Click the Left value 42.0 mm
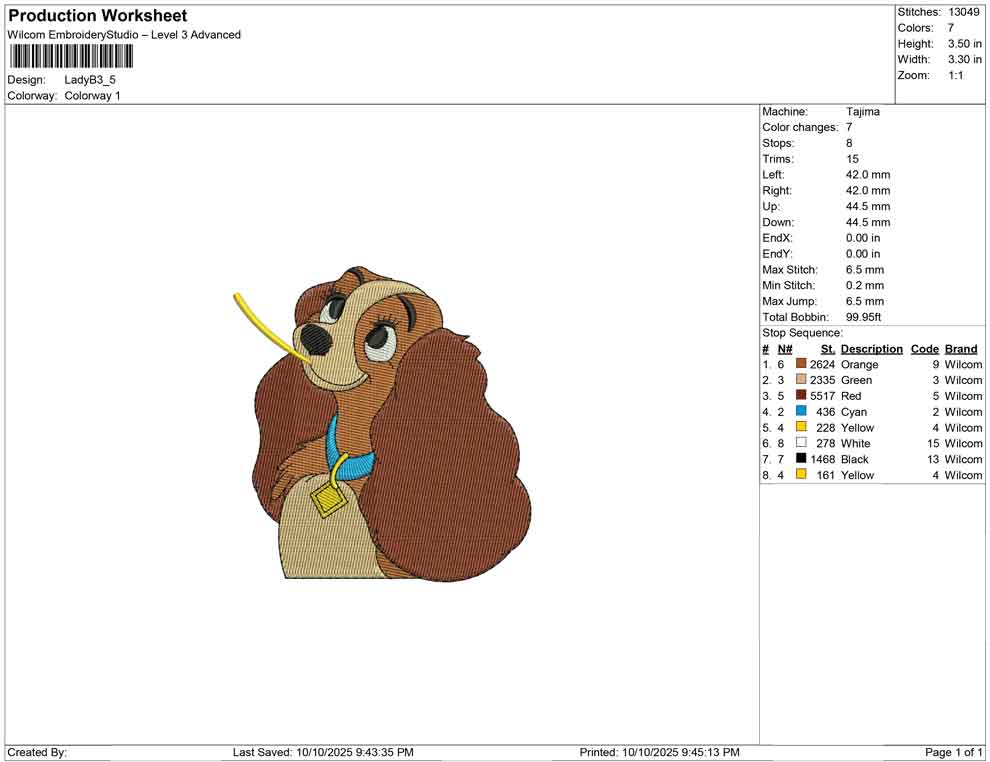The width and height of the screenshot is (990, 762). tap(868, 174)
